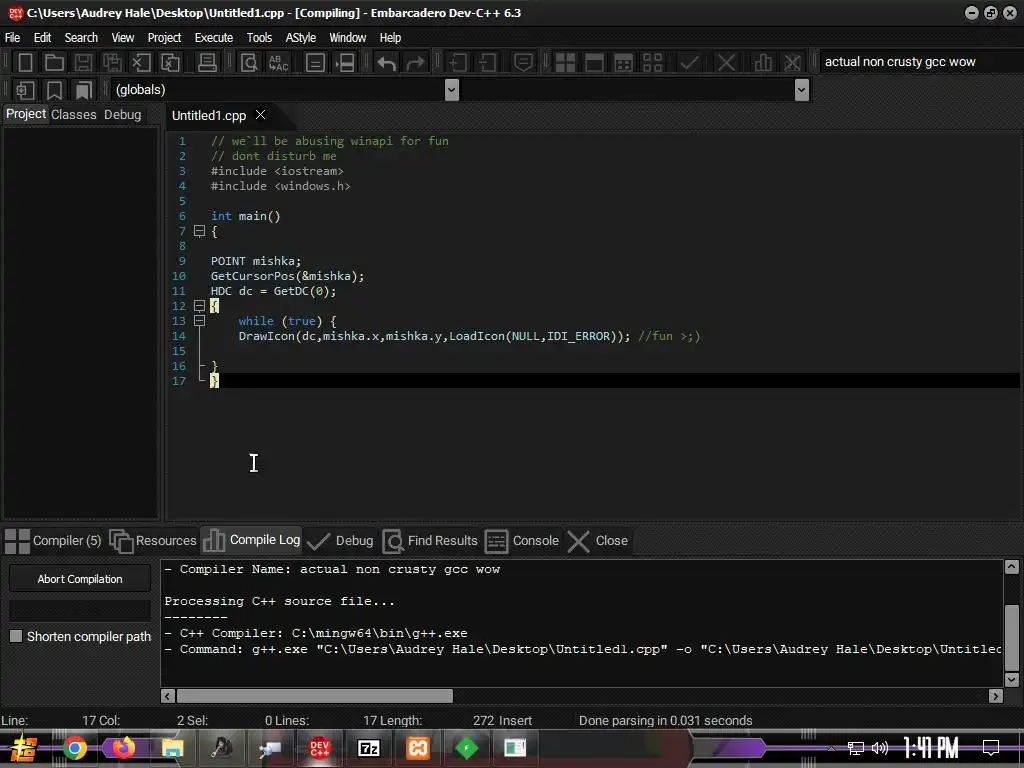Collapse the while loop fold at line 13

coord(199,321)
